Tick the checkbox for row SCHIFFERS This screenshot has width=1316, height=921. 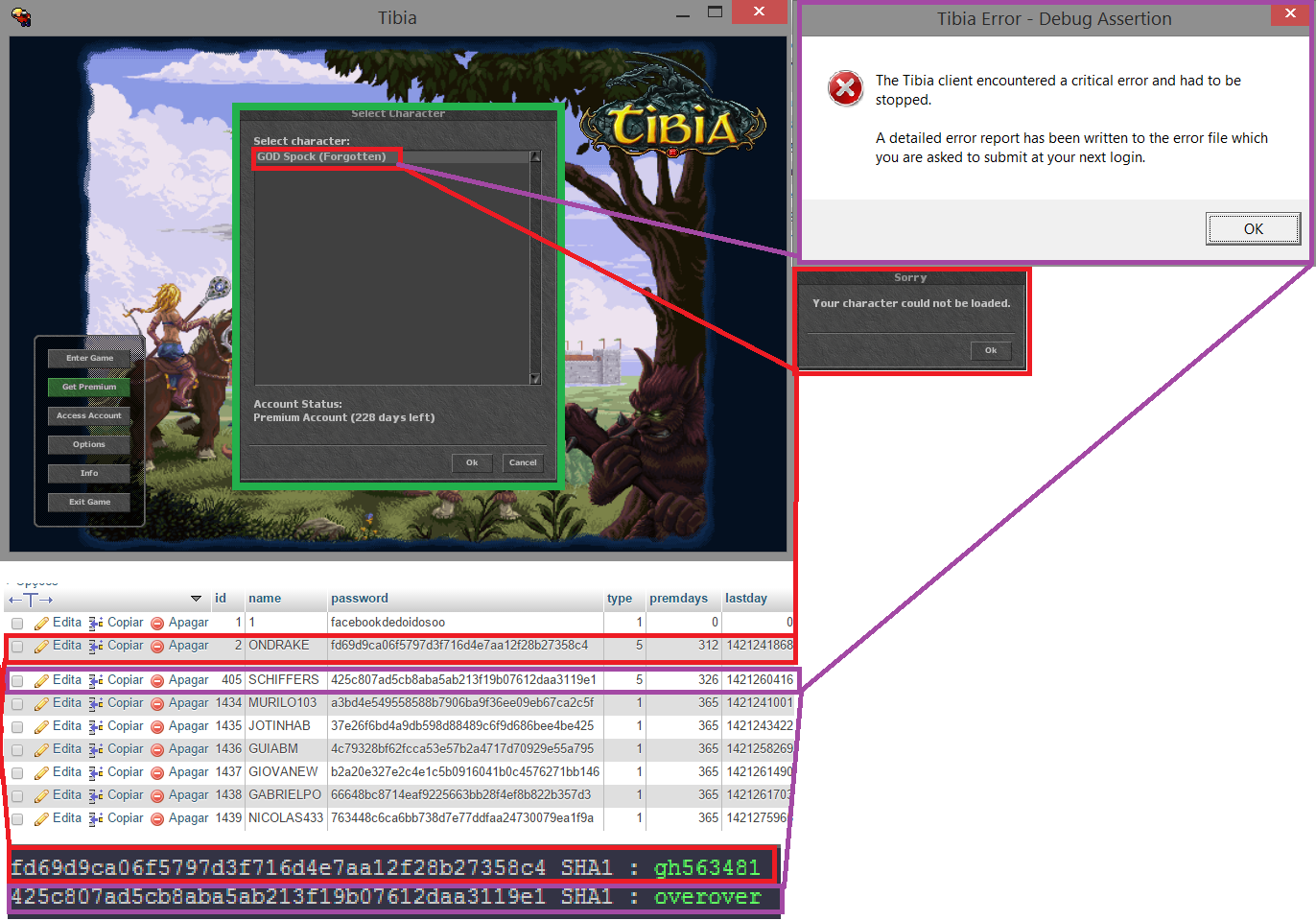(17, 681)
